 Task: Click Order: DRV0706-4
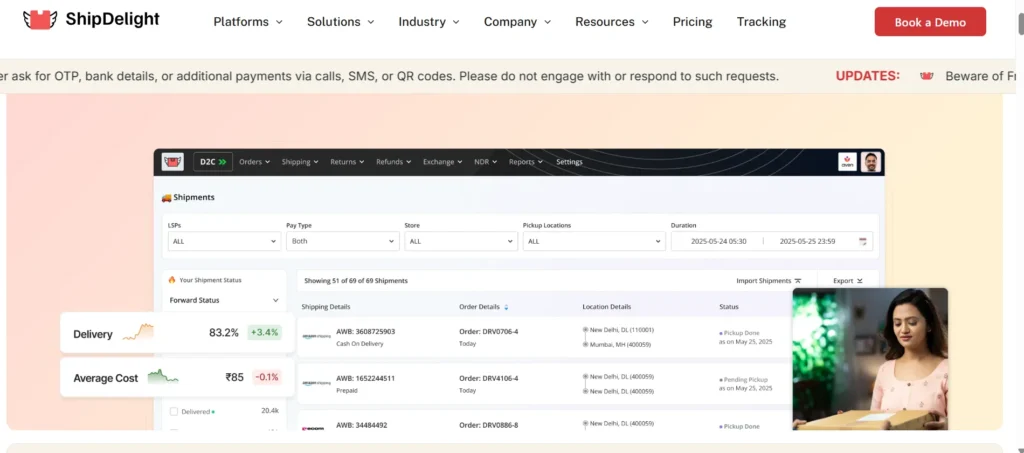(488, 332)
